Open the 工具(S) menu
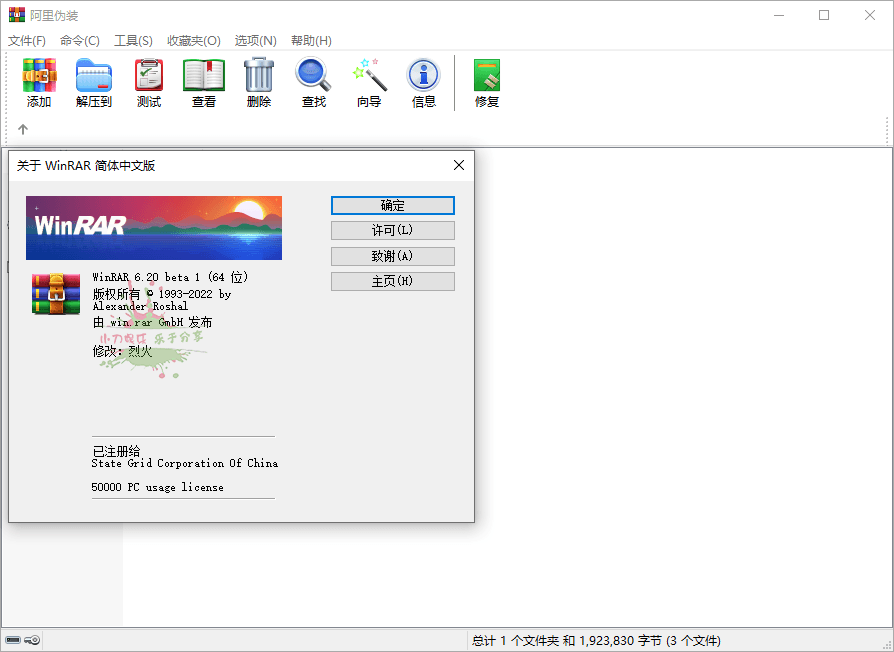 [x=133, y=41]
